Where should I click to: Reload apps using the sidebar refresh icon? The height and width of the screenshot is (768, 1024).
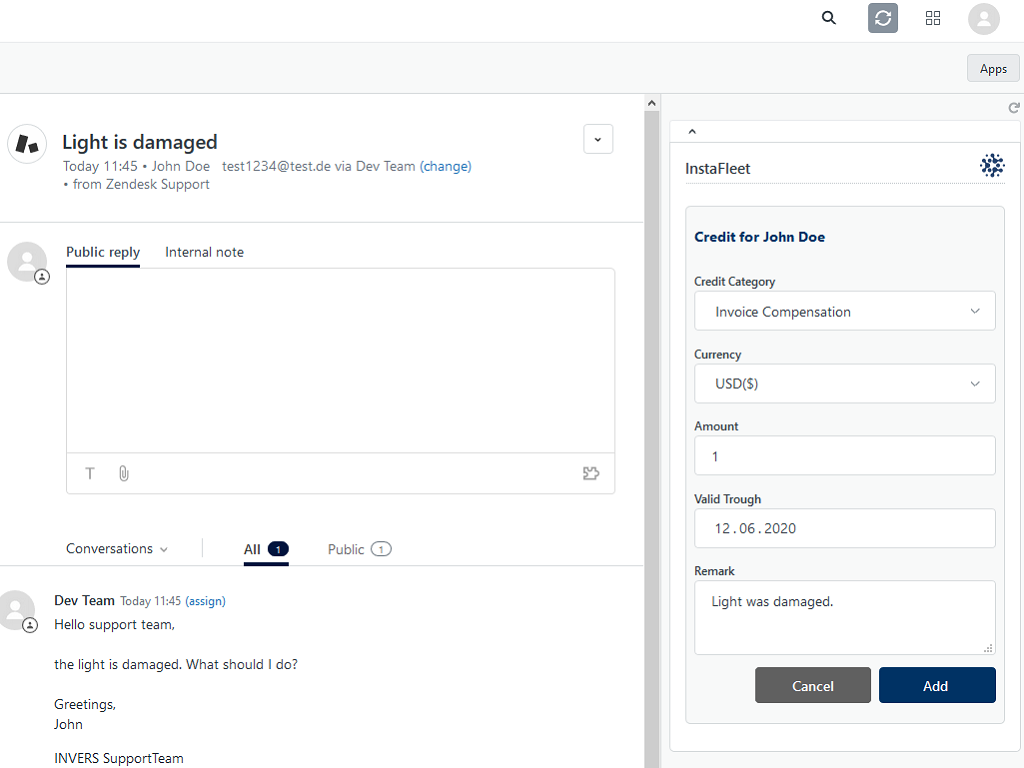(x=1013, y=108)
